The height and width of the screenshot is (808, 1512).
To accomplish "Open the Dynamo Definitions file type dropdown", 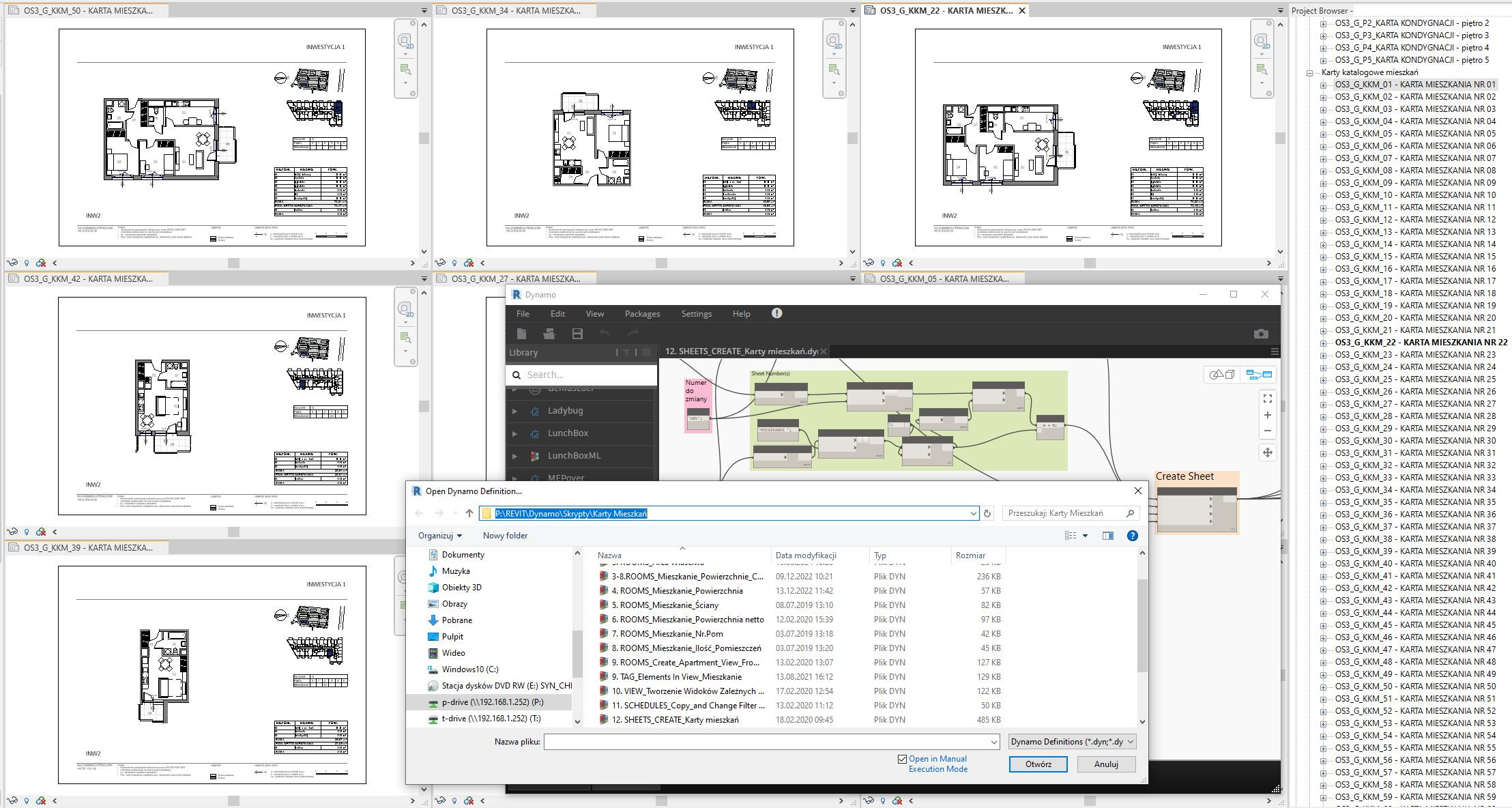I will pos(1072,742).
